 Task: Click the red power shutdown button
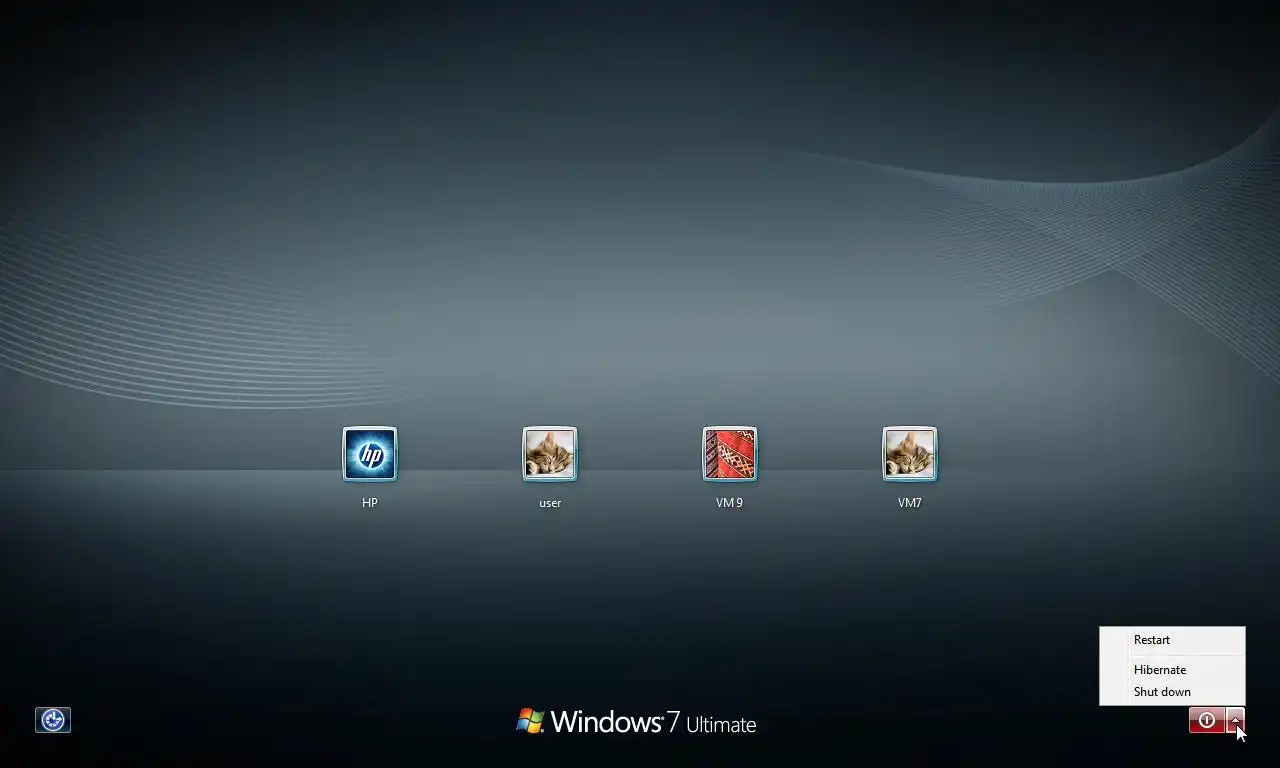click(x=1207, y=720)
